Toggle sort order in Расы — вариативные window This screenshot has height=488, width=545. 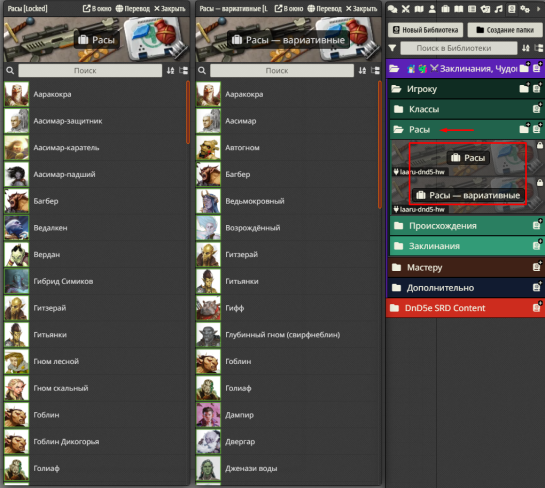tap(362, 71)
